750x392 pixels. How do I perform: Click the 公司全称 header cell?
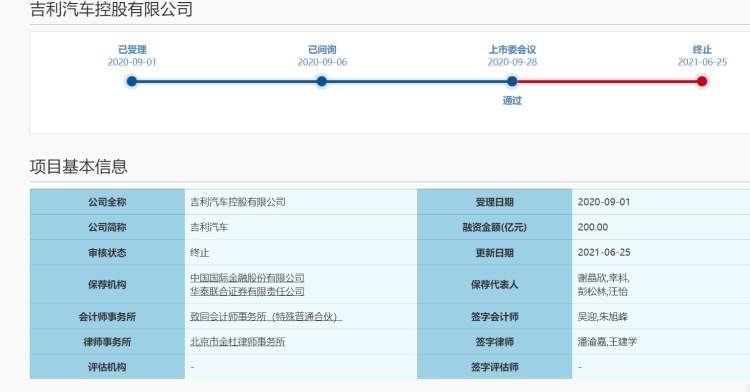point(107,202)
